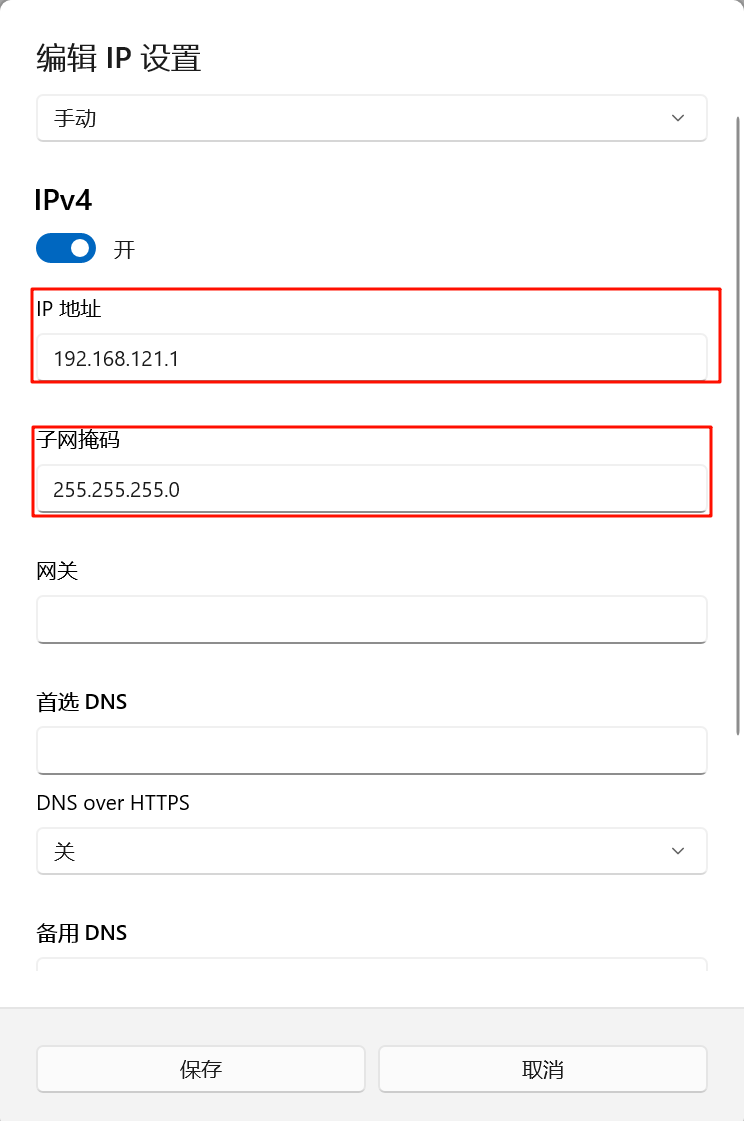Open the DNS over HTTPS dropdown
This screenshot has height=1121, width=744.
[x=372, y=851]
